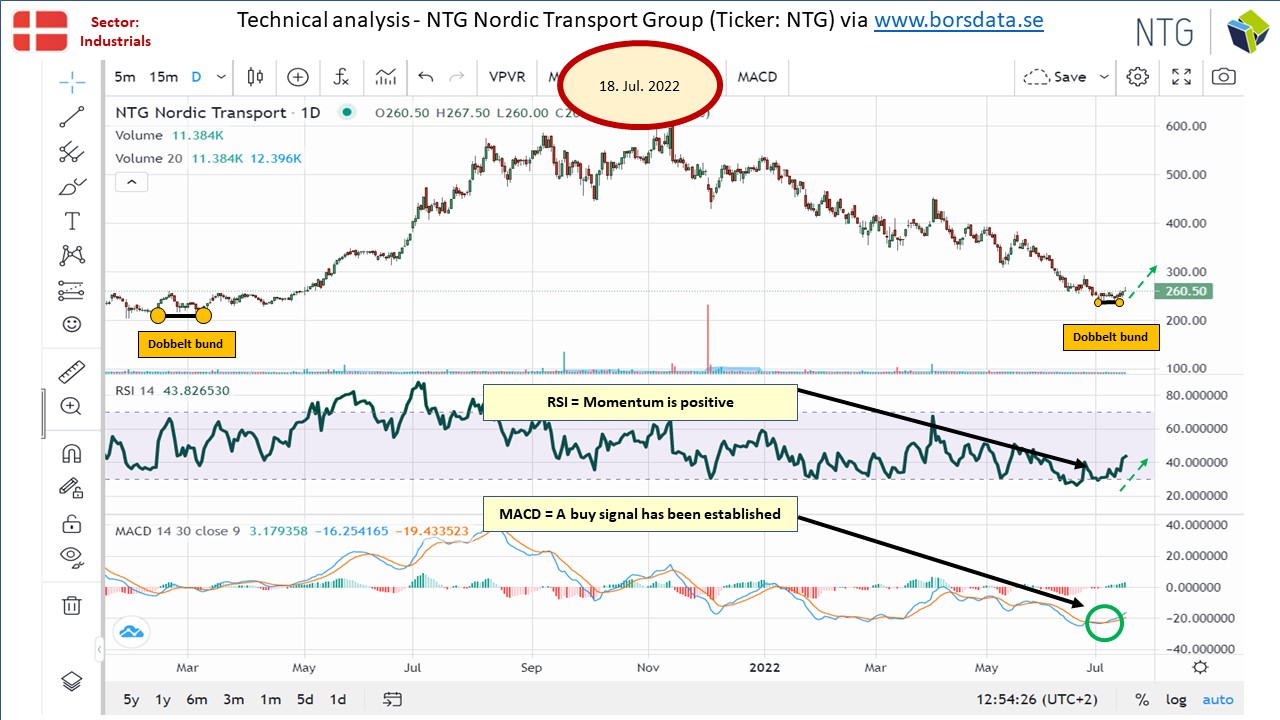Click the blue cloud logo on the chart

click(x=132, y=631)
